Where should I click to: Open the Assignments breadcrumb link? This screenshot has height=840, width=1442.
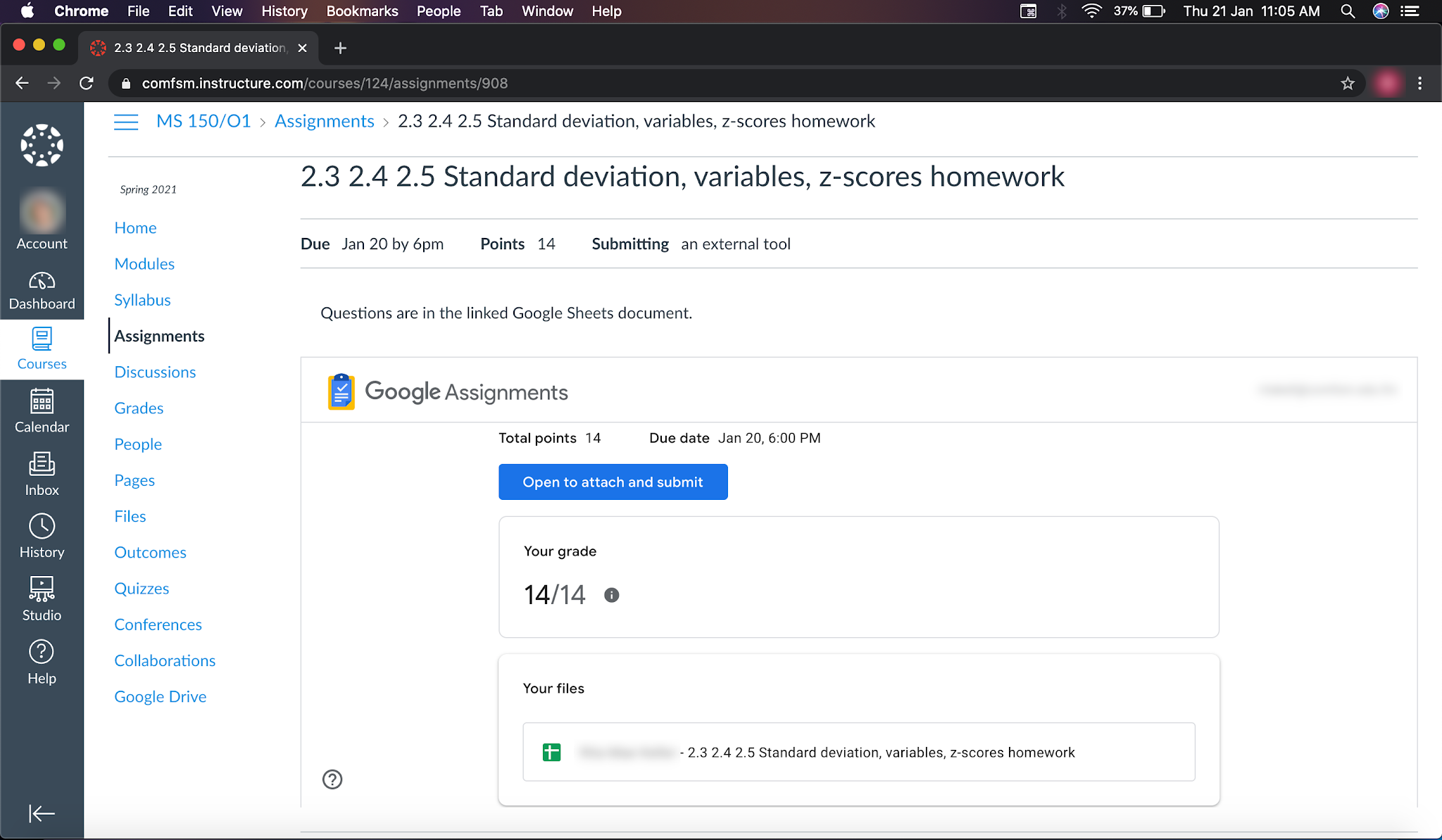[324, 120]
